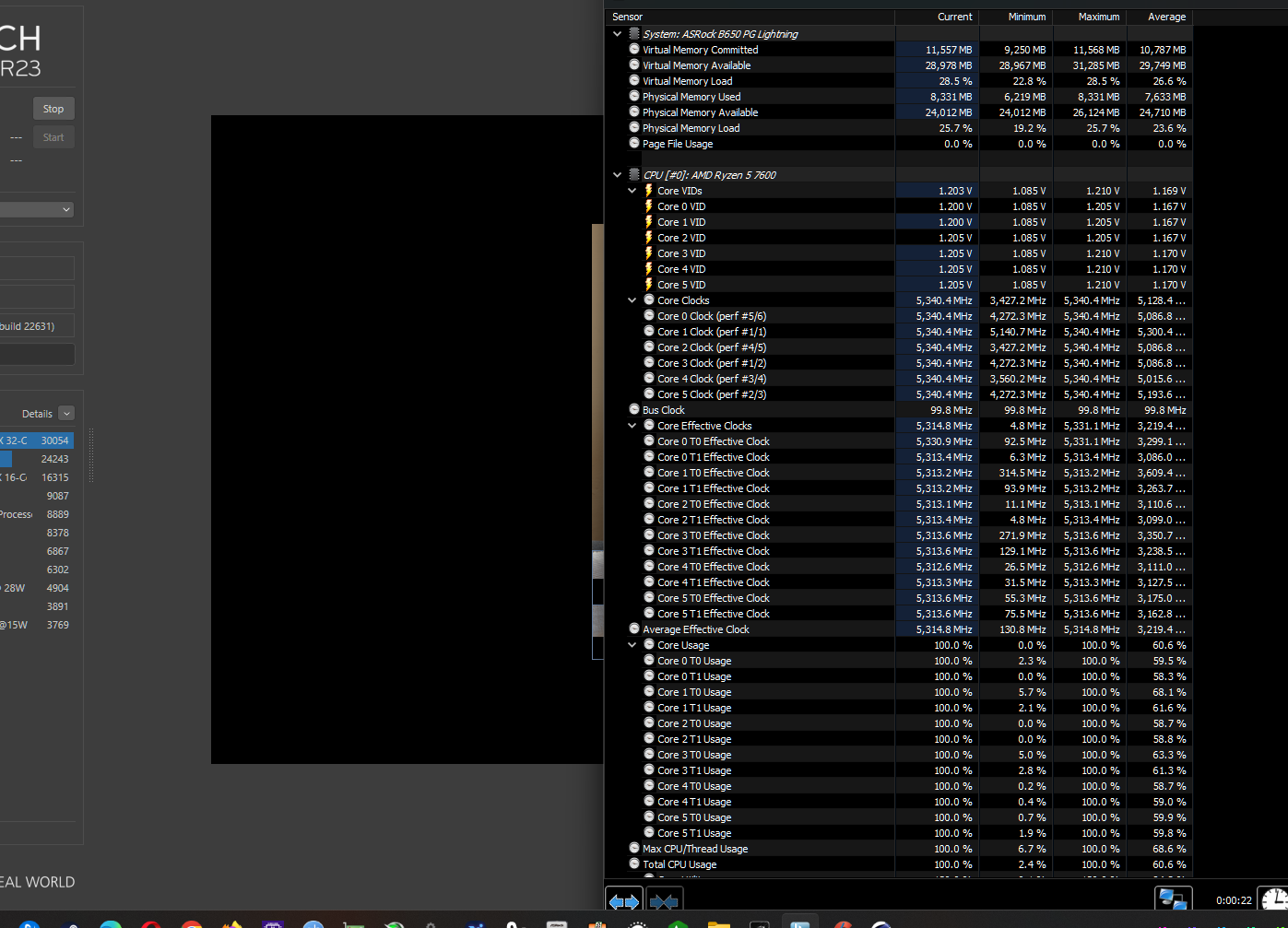The image size is (1288, 928).
Task: Click the 1.203 V Core VIDs current value
Action: tap(937, 191)
